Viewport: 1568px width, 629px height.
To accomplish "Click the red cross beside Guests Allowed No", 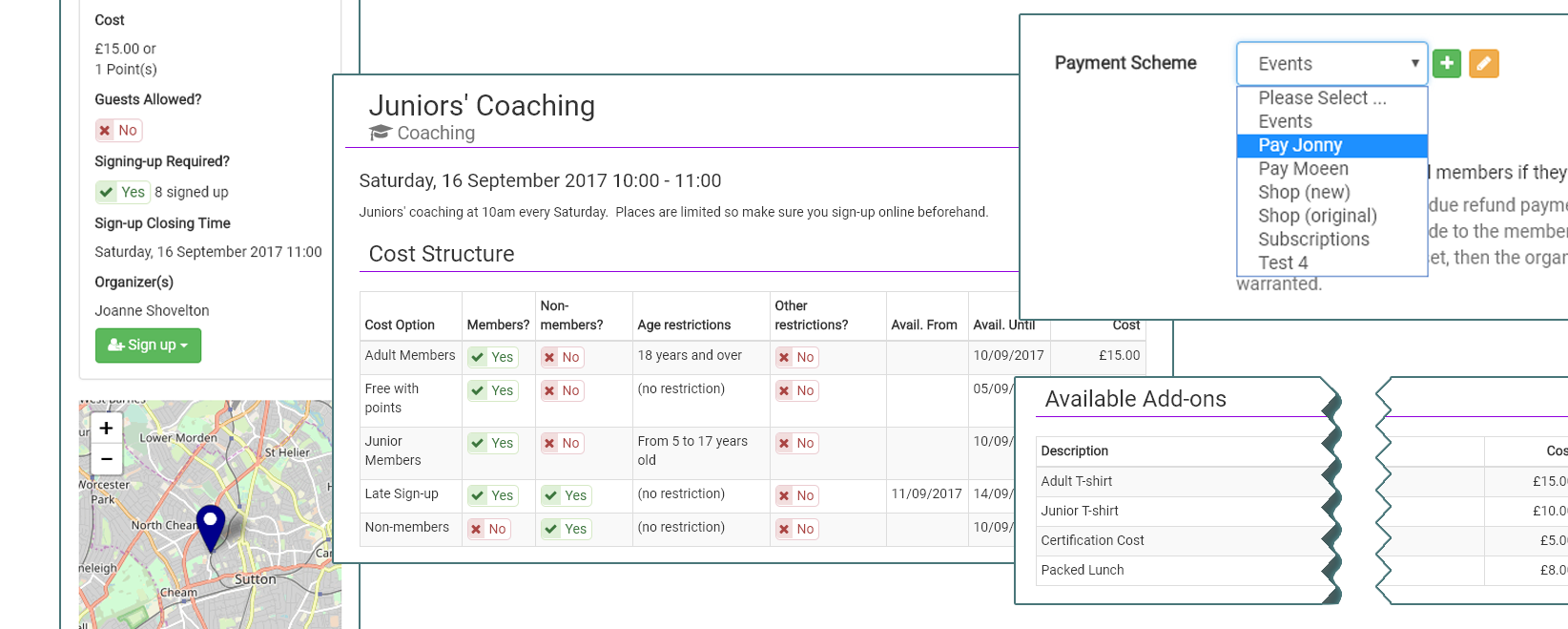I will tap(105, 131).
